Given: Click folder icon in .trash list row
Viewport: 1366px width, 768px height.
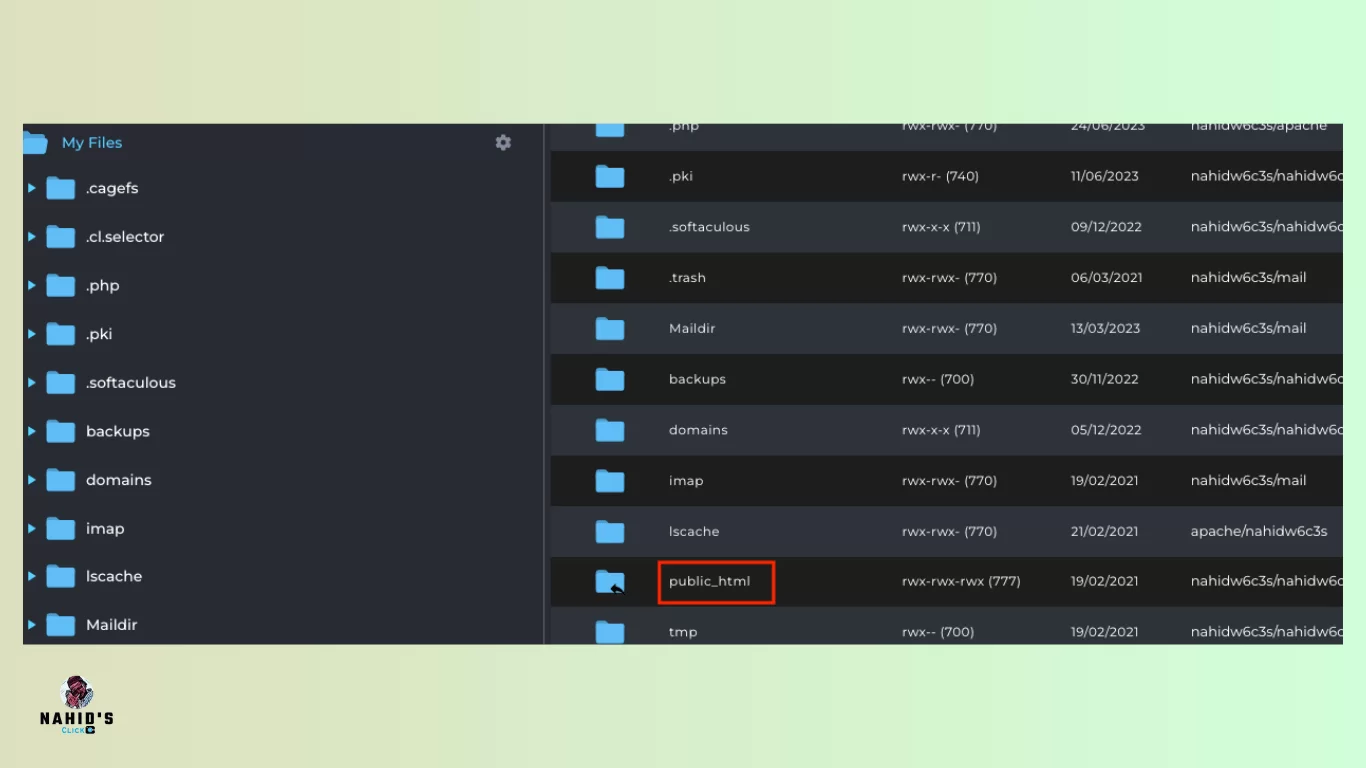Looking at the screenshot, I should pyautogui.click(x=610, y=278).
